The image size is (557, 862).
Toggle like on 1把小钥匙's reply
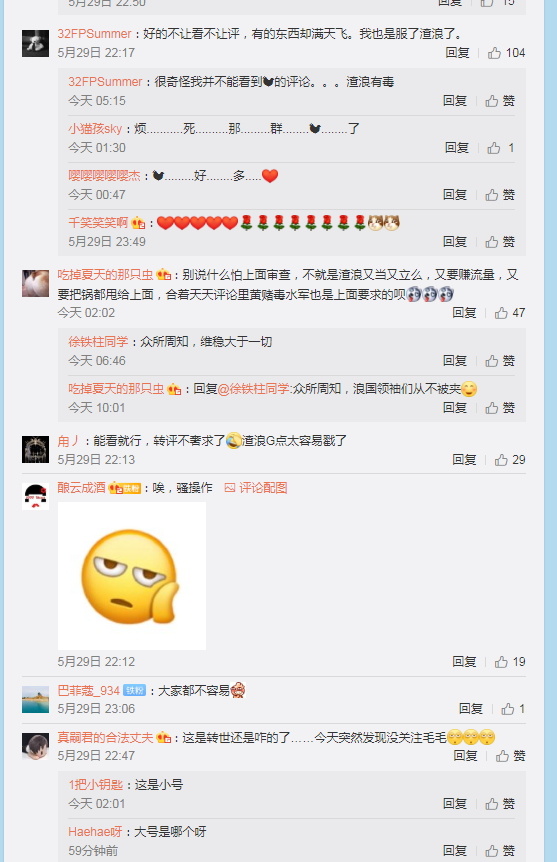(500, 804)
